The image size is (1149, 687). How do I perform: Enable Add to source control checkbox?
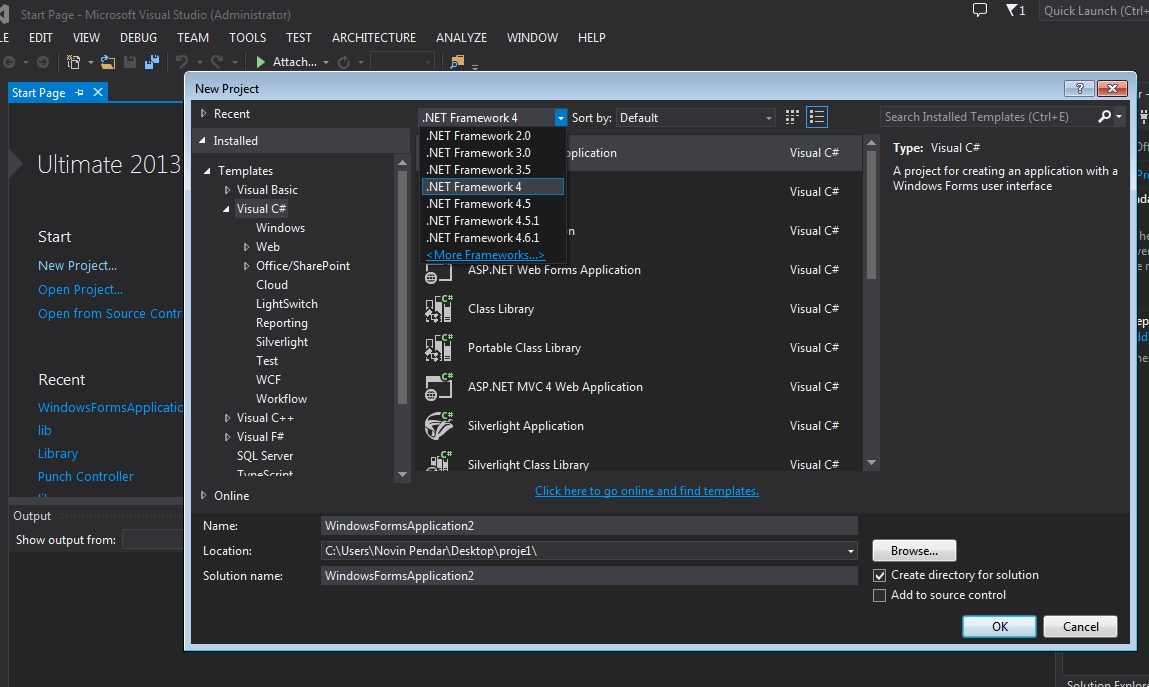(879, 595)
